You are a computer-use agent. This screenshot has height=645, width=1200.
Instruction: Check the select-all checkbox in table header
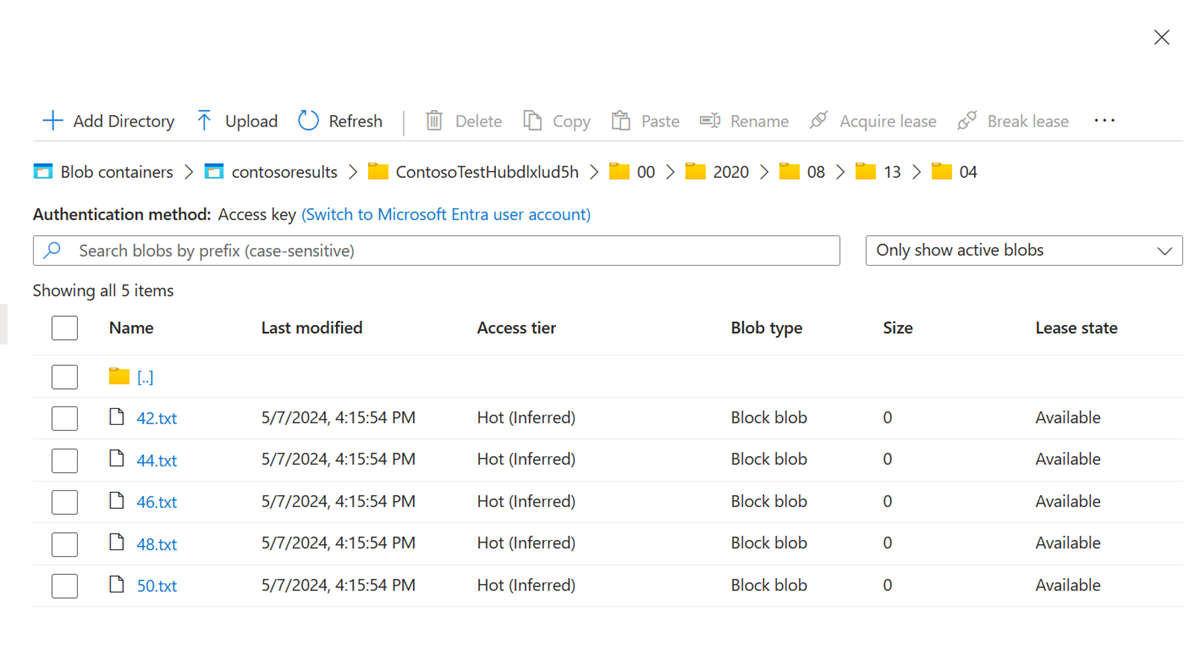(x=64, y=327)
